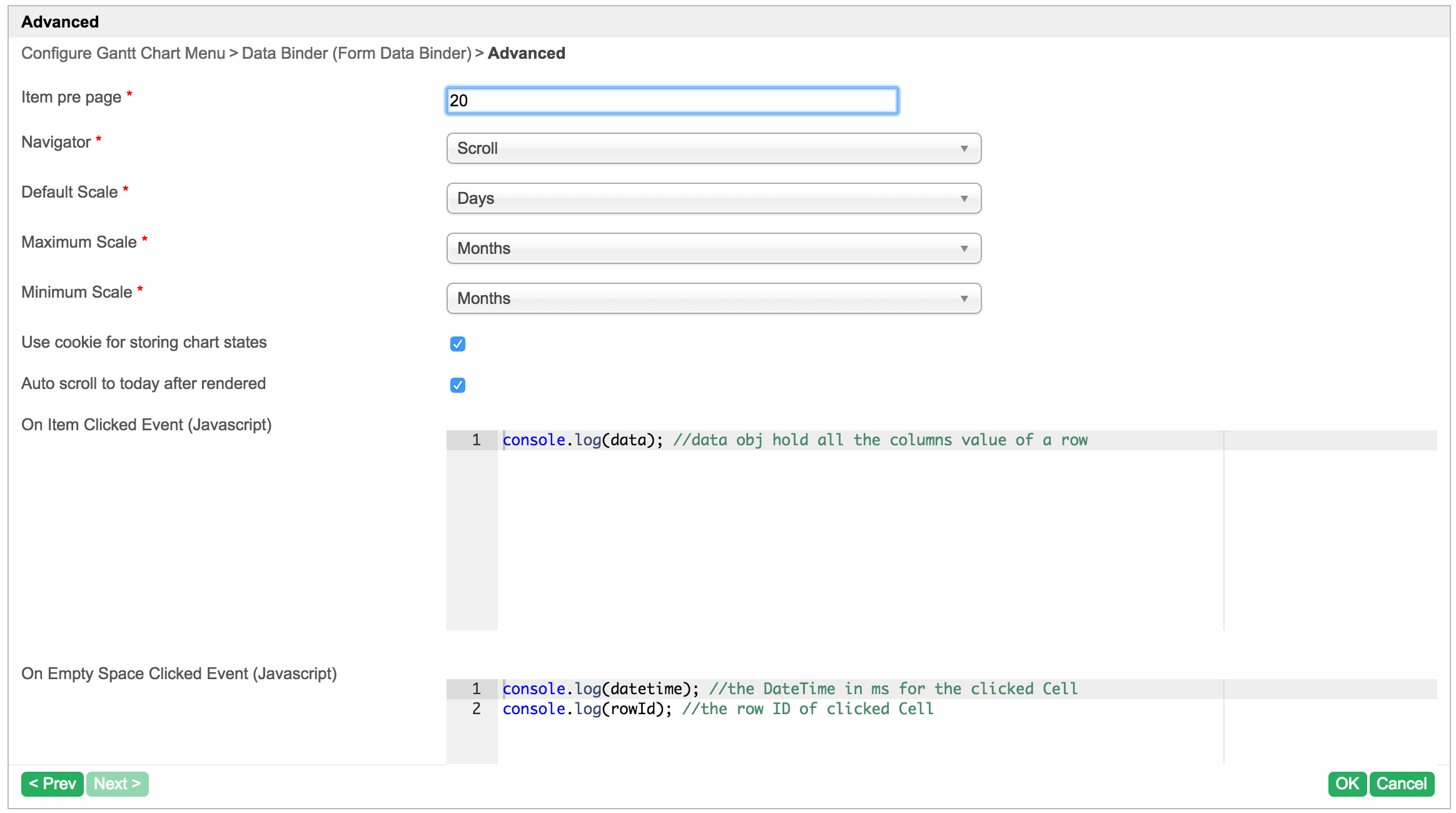Select the Advanced breadcrumb item
Screen dimensions: 1456x813
pos(526,53)
